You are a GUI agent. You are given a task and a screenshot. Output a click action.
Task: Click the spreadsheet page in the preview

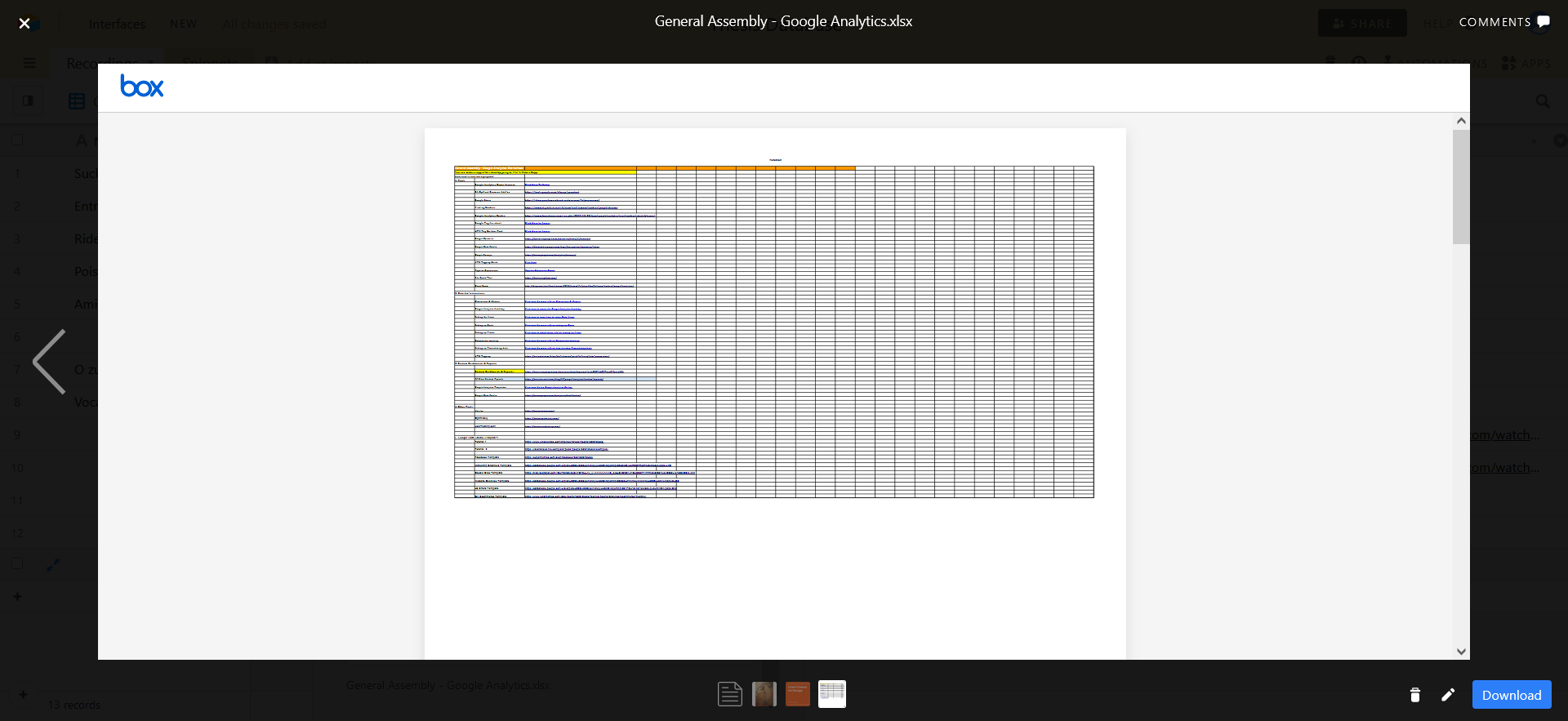(775, 394)
